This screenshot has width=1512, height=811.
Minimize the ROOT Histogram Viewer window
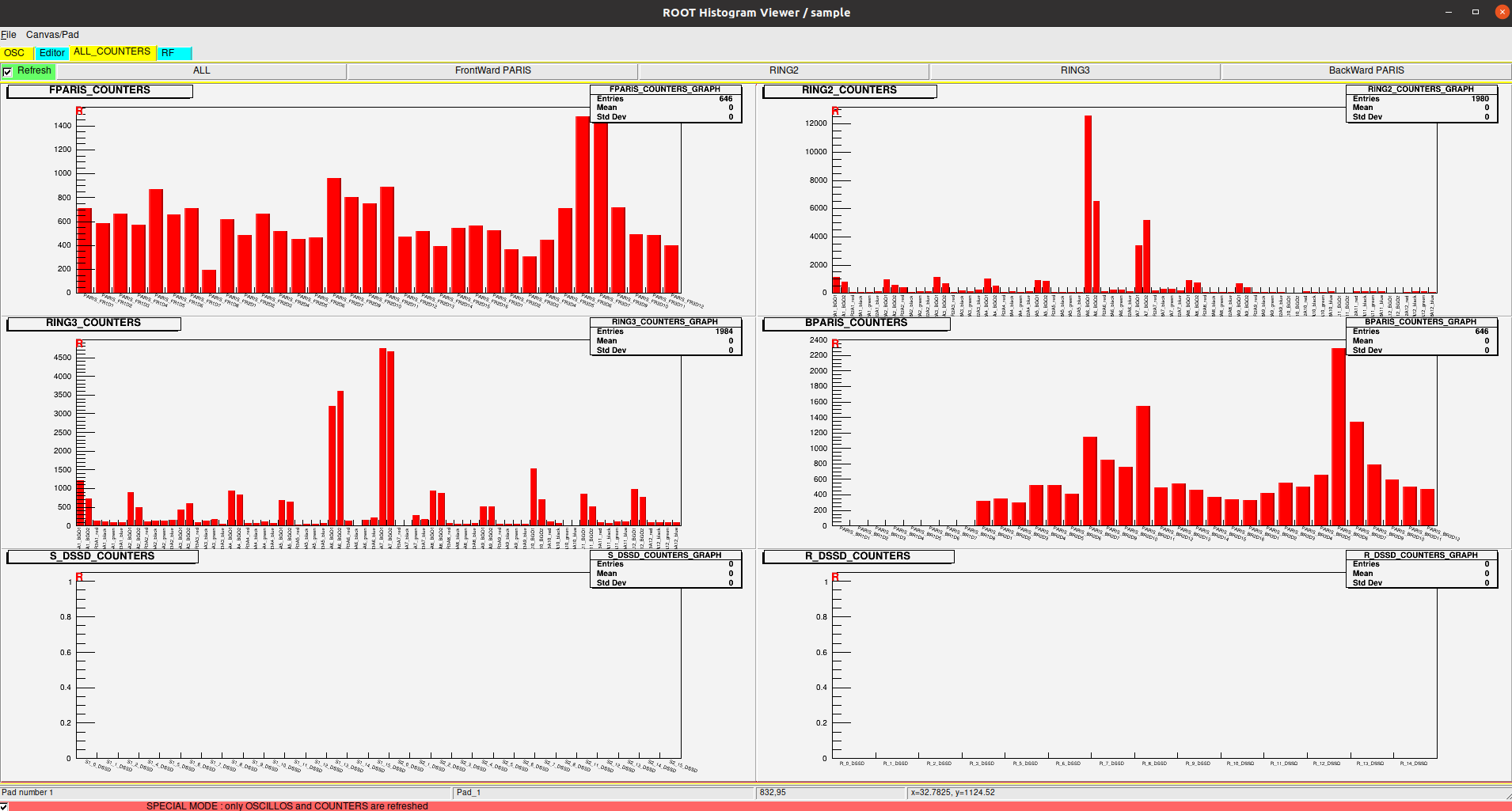[x=1449, y=12]
